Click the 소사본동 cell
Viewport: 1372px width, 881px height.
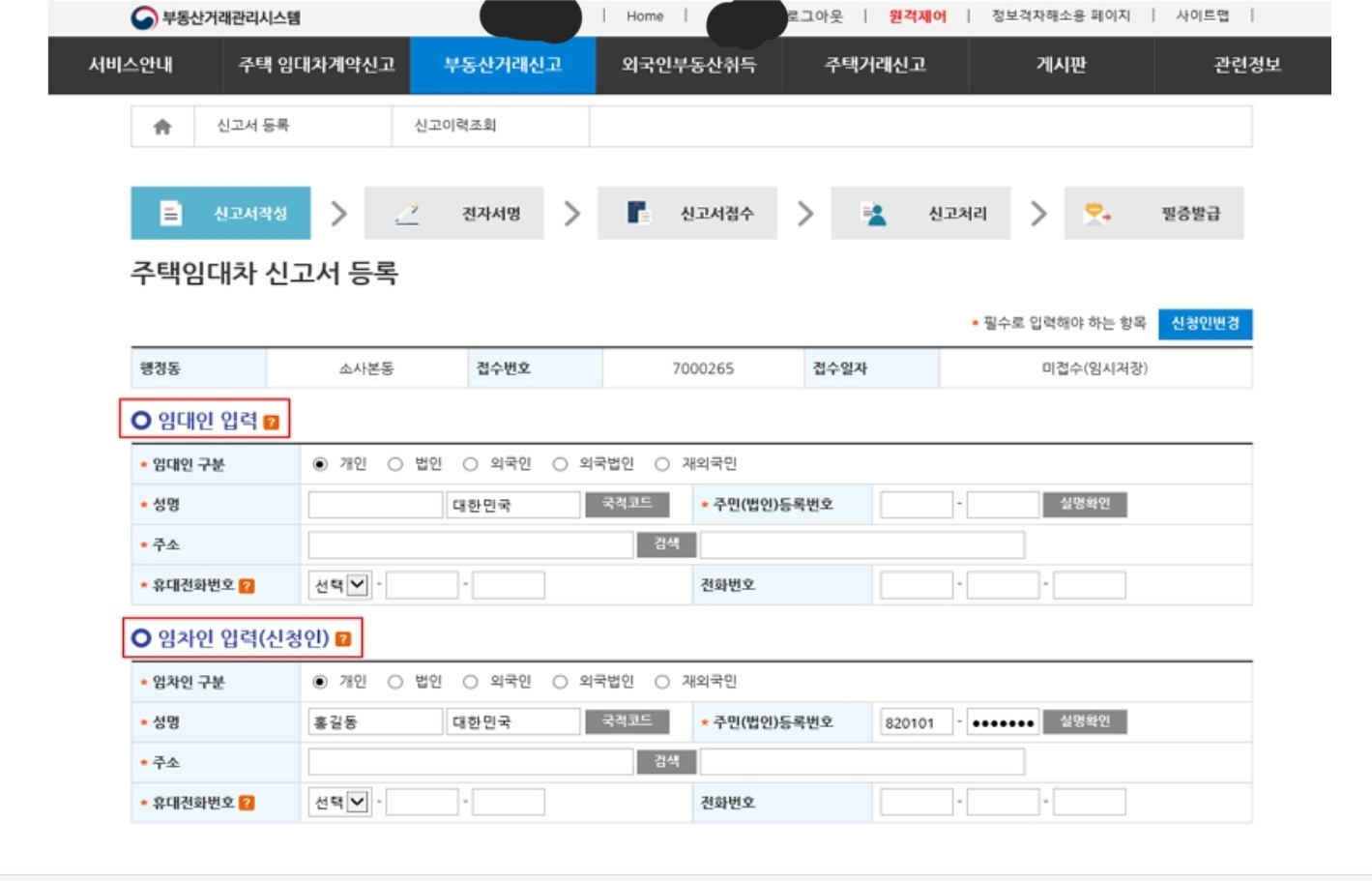(366, 368)
